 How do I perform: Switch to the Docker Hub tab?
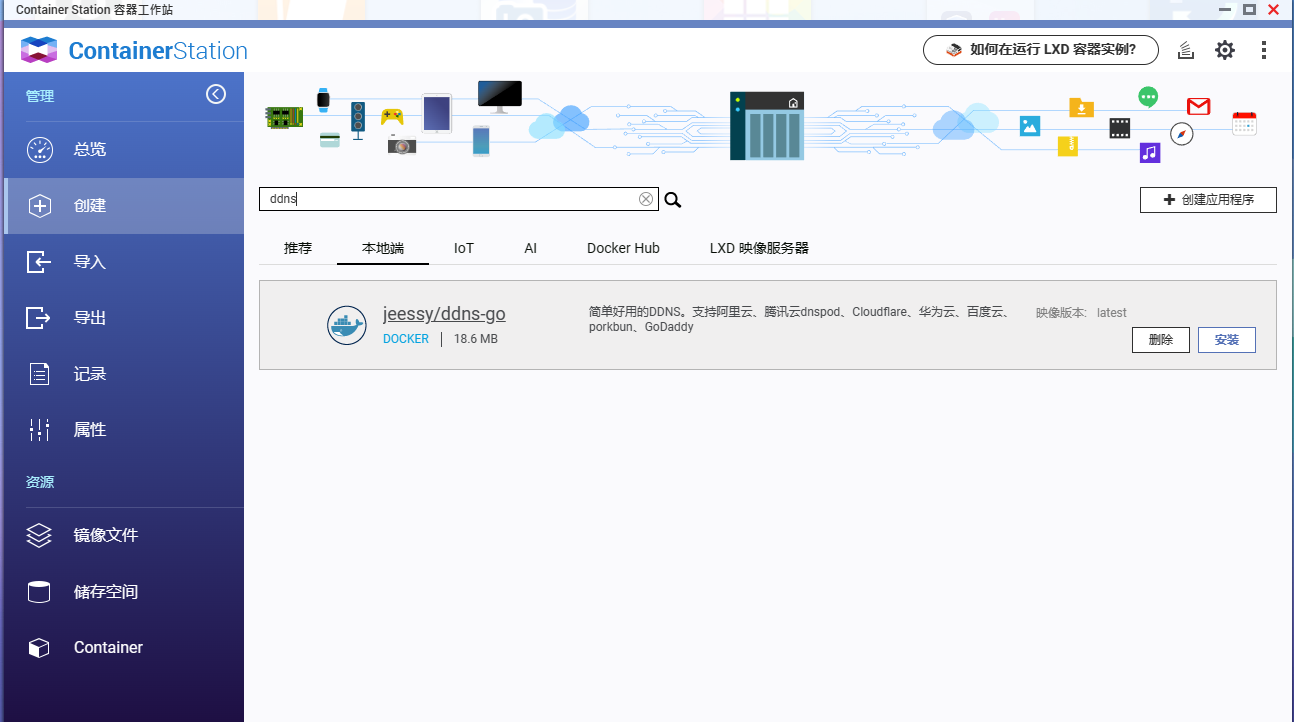[623, 248]
